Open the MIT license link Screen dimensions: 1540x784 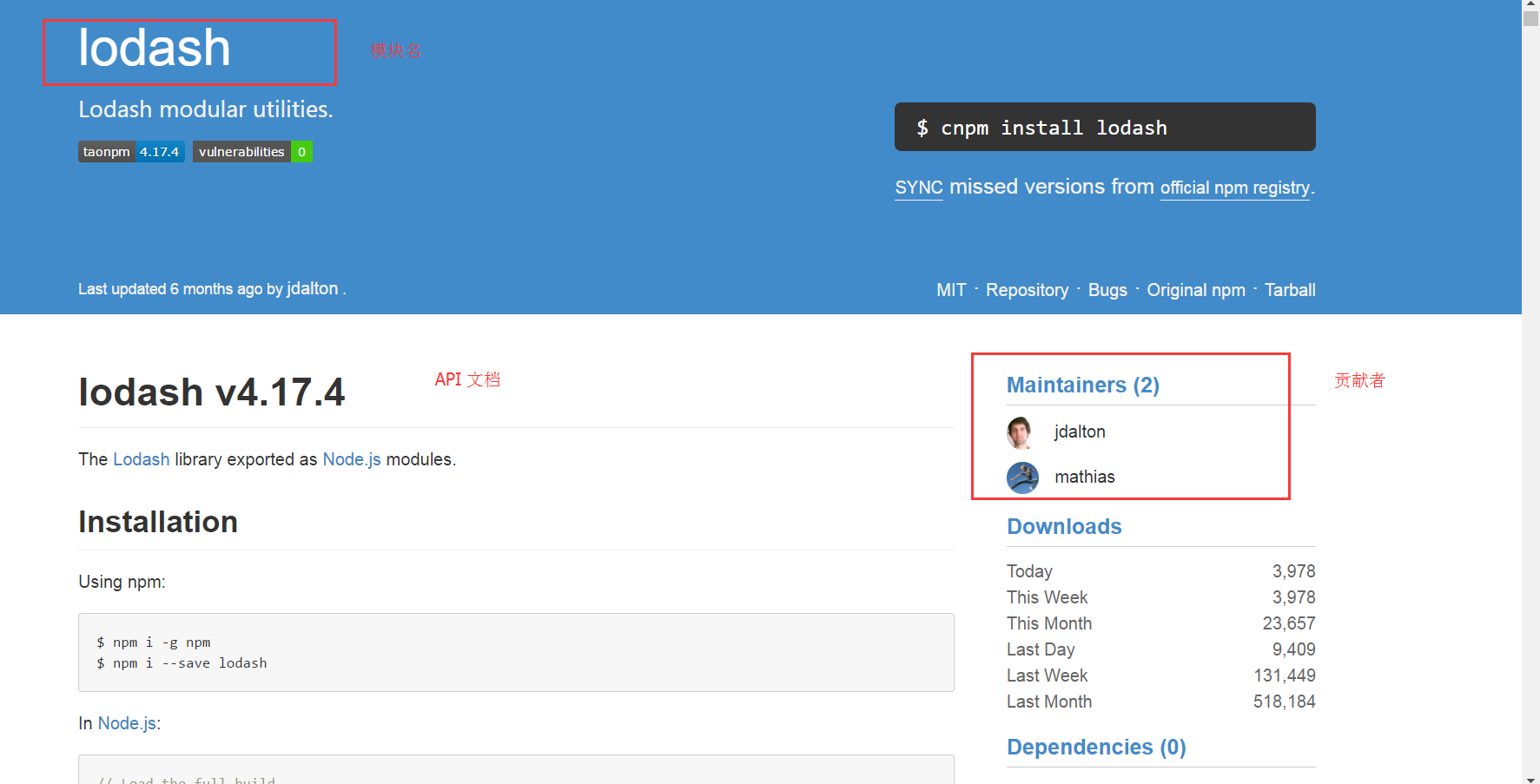tap(951, 290)
